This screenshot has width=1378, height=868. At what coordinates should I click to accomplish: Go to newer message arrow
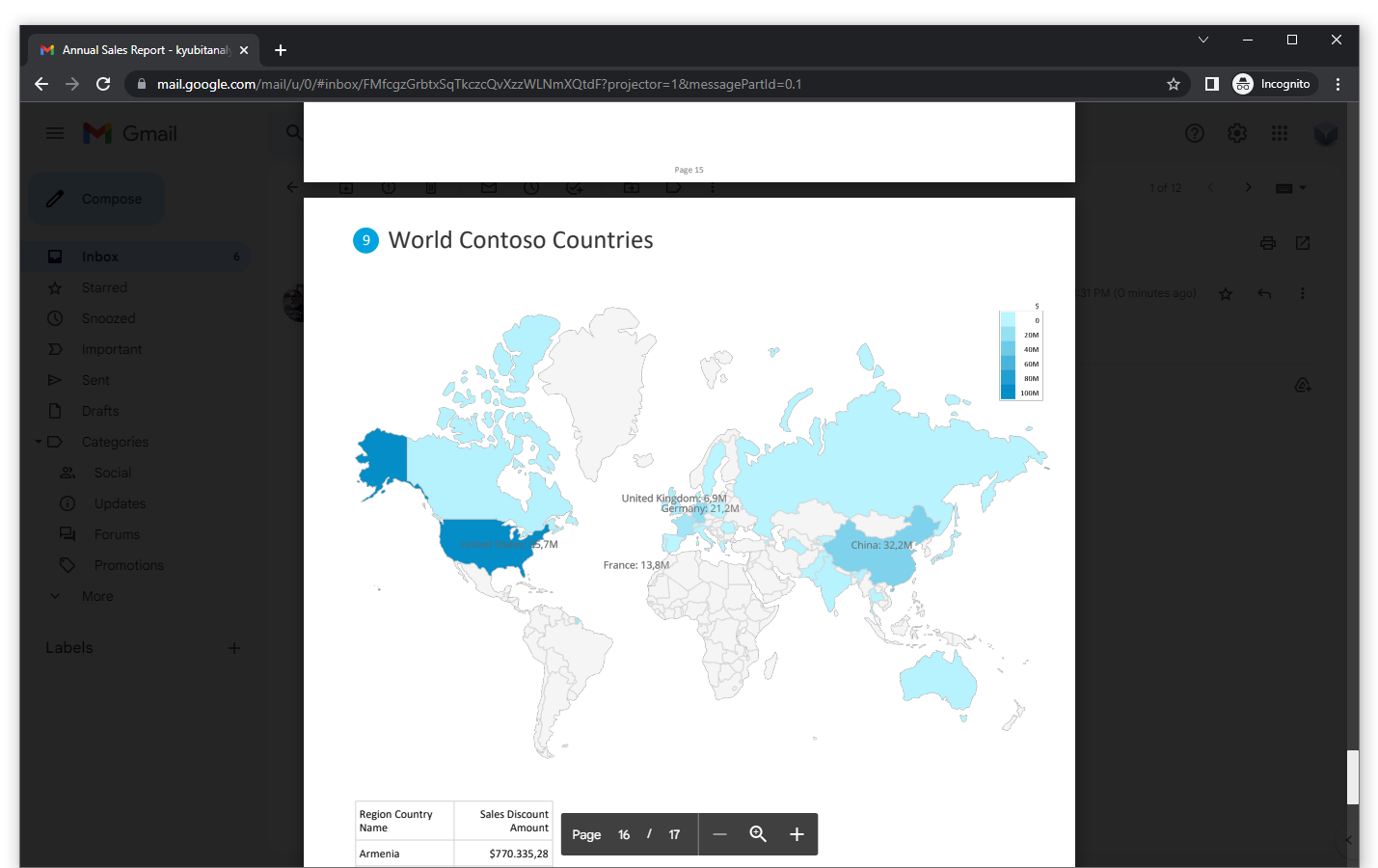(x=1211, y=187)
